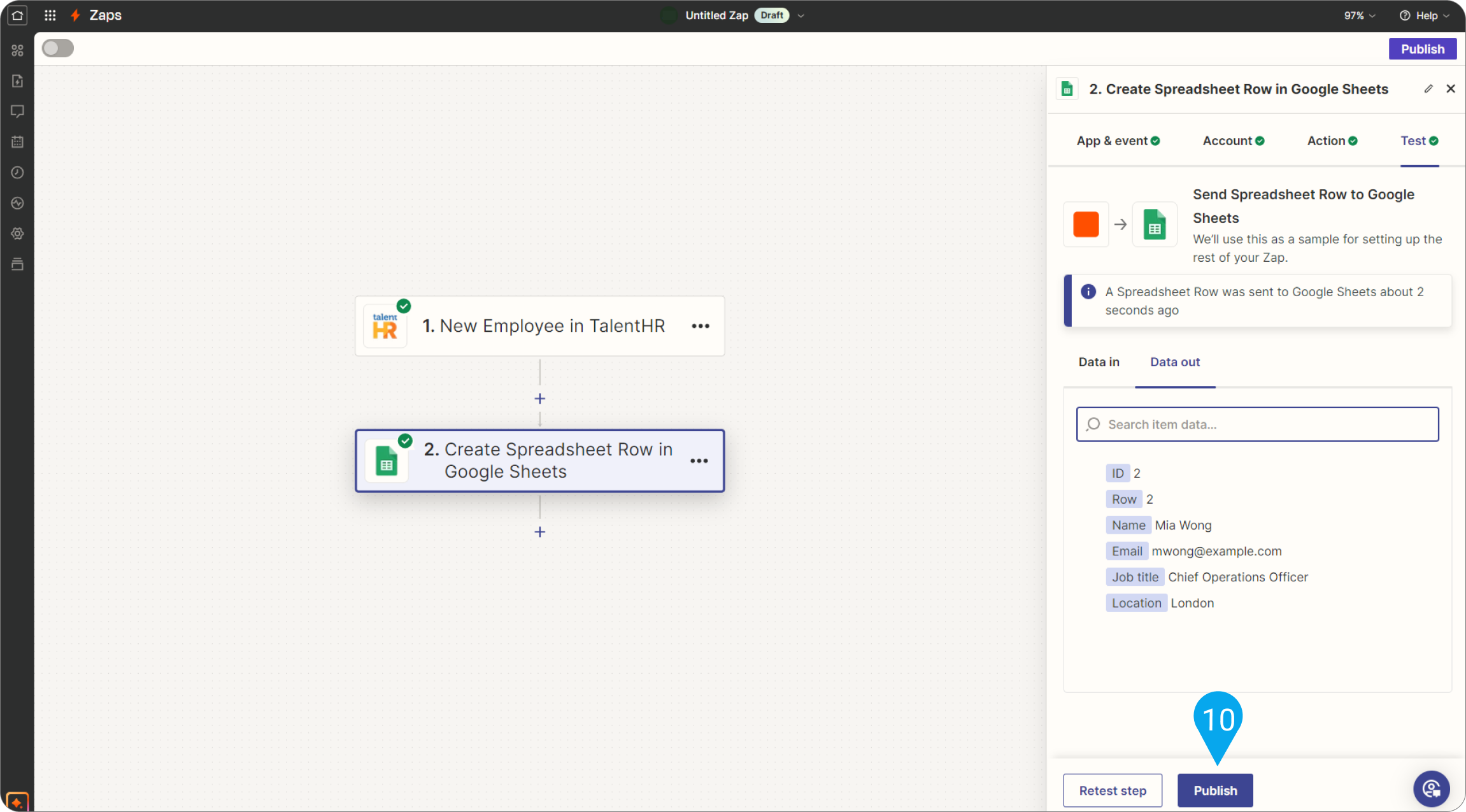Image resolution: width=1466 pixels, height=812 pixels.
Task: Click the orange Zapier source app tile
Action: tap(1086, 224)
